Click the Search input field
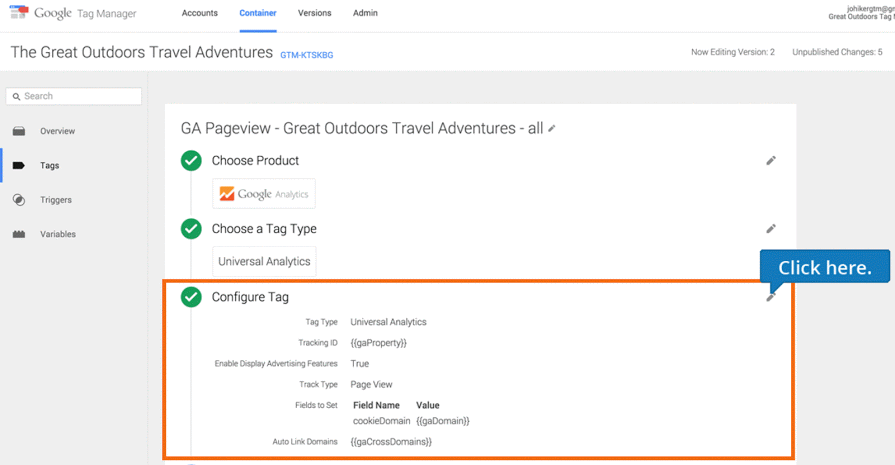 [x=74, y=96]
